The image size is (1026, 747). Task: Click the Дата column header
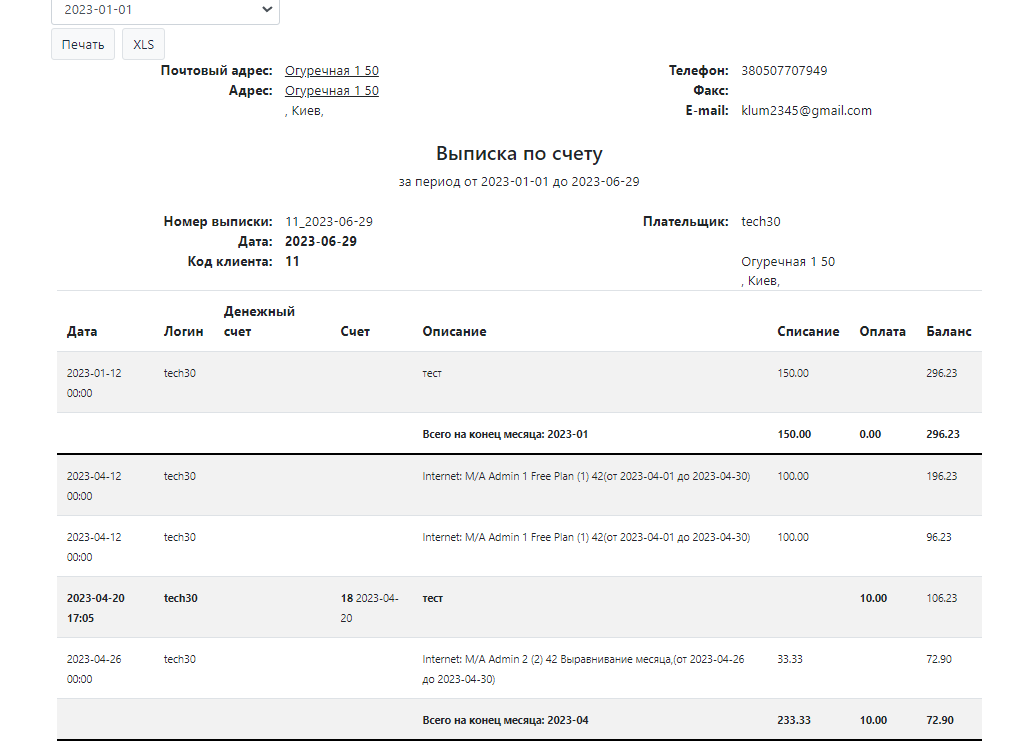(82, 331)
